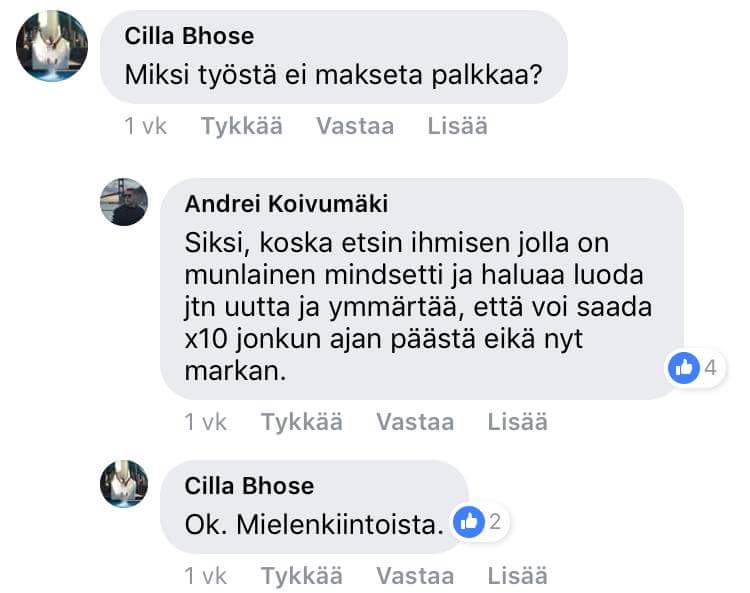Click Cilla Bhose's top comment avatar

[x=53, y=47]
